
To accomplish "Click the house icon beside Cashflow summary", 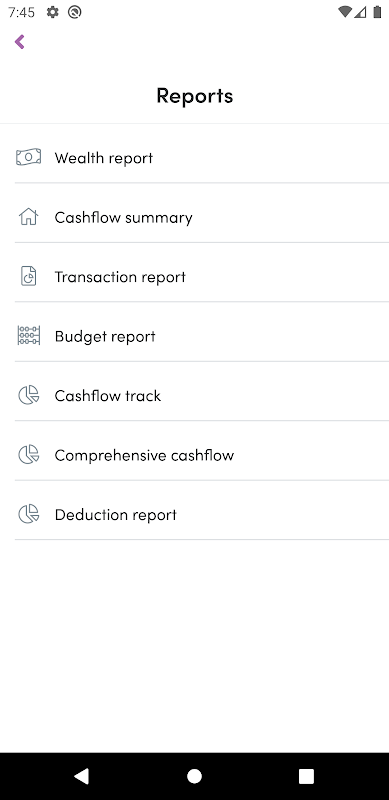I will (x=29, y=217).
